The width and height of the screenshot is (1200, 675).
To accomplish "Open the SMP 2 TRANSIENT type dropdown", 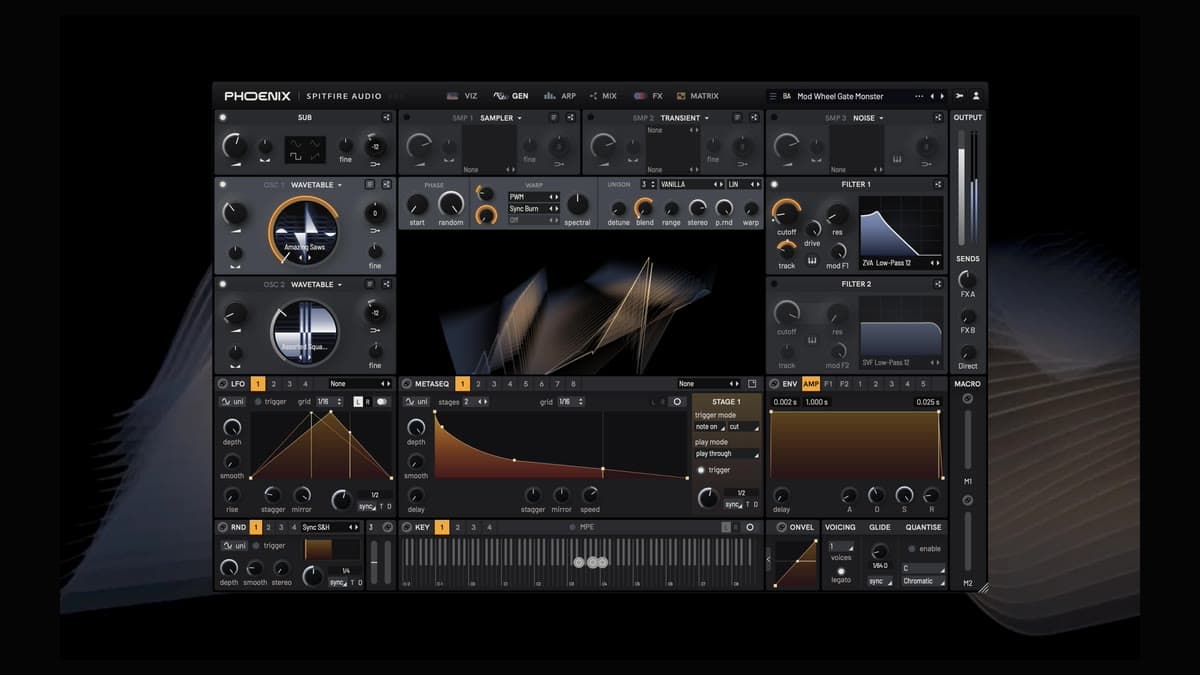I will click(684, 118).
